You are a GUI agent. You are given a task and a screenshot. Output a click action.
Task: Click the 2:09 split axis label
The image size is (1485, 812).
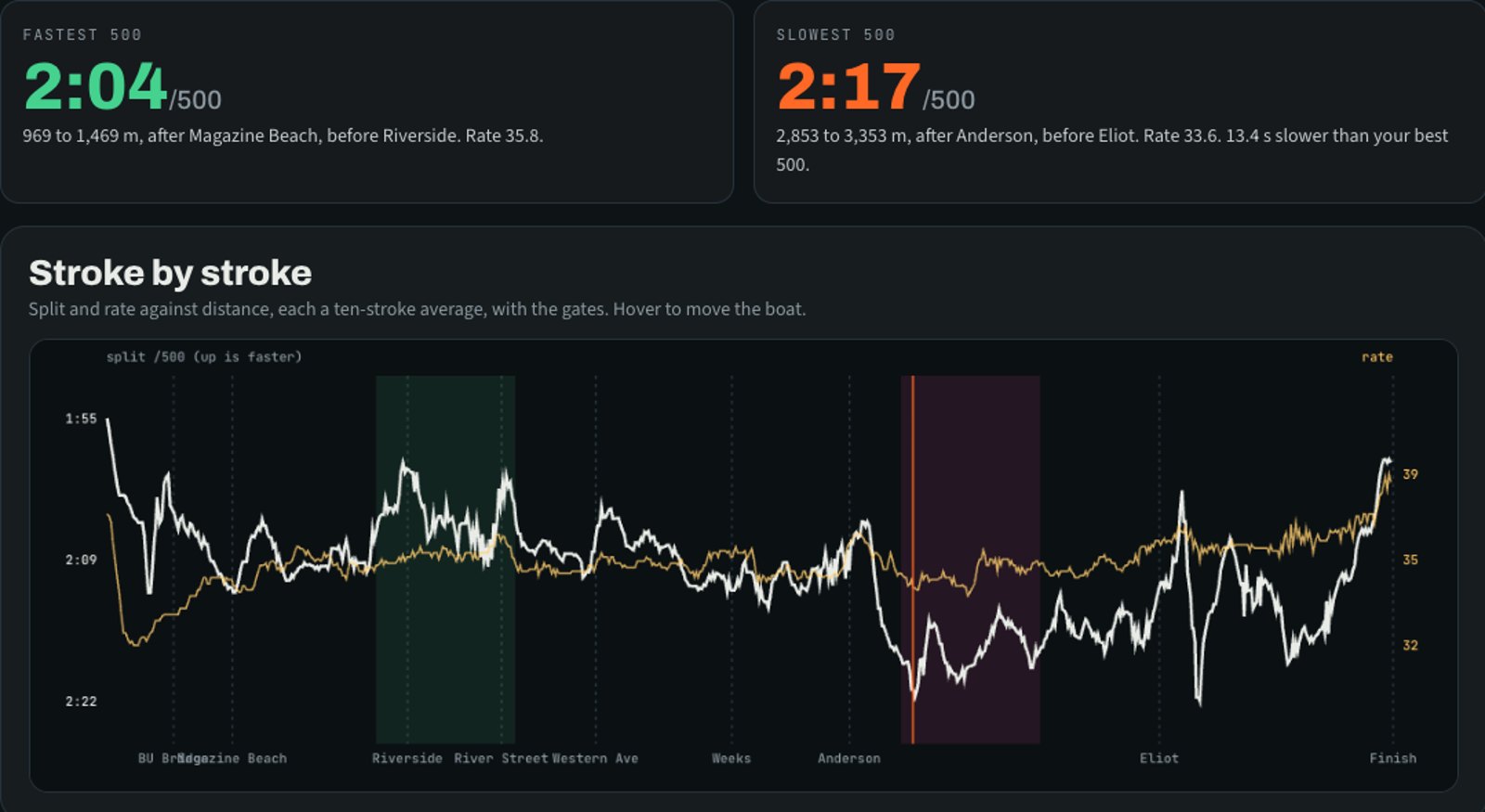[81, 560]
